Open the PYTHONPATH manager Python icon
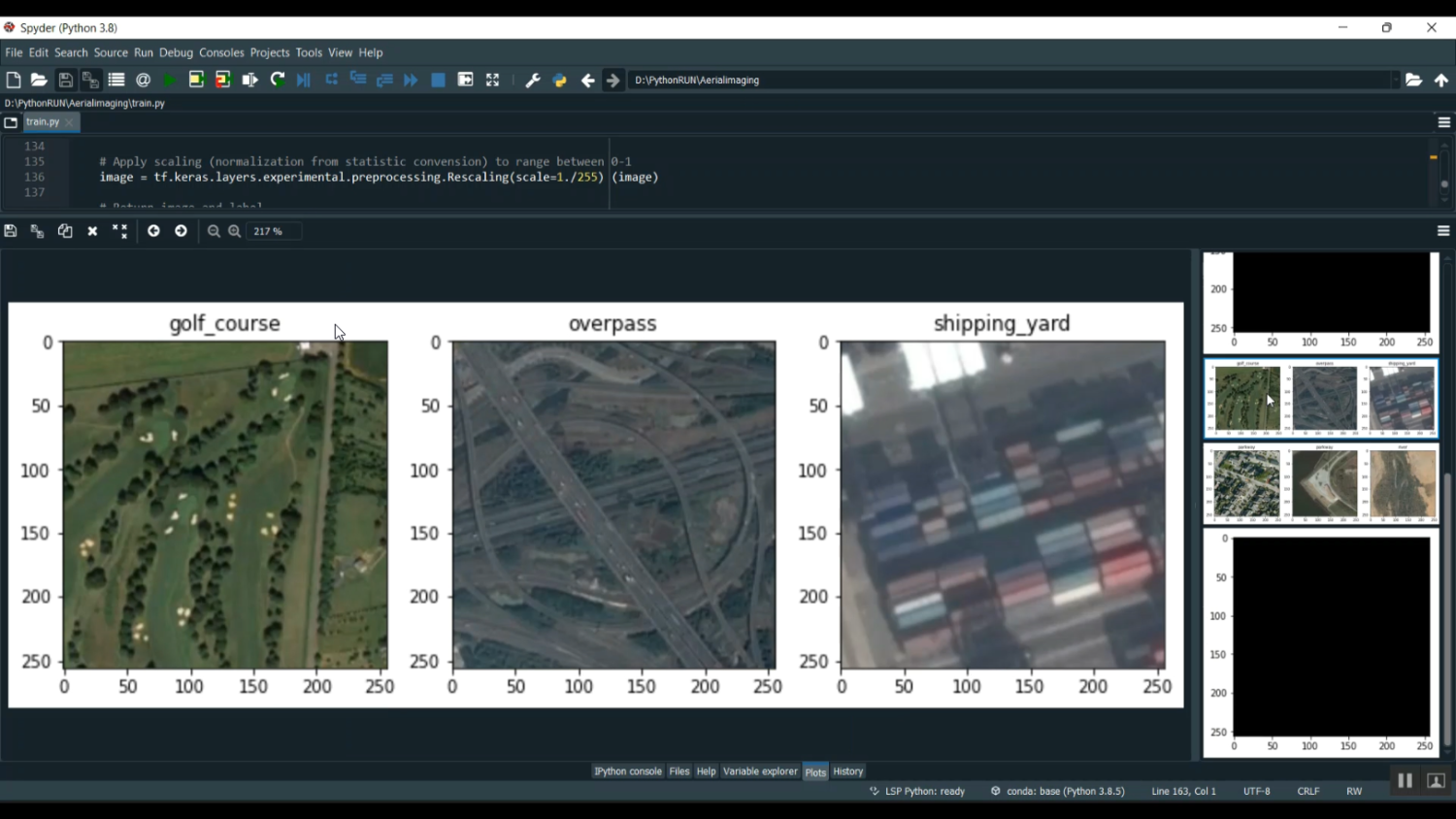The image size is (1456, 819). click(x=560, y=81)
